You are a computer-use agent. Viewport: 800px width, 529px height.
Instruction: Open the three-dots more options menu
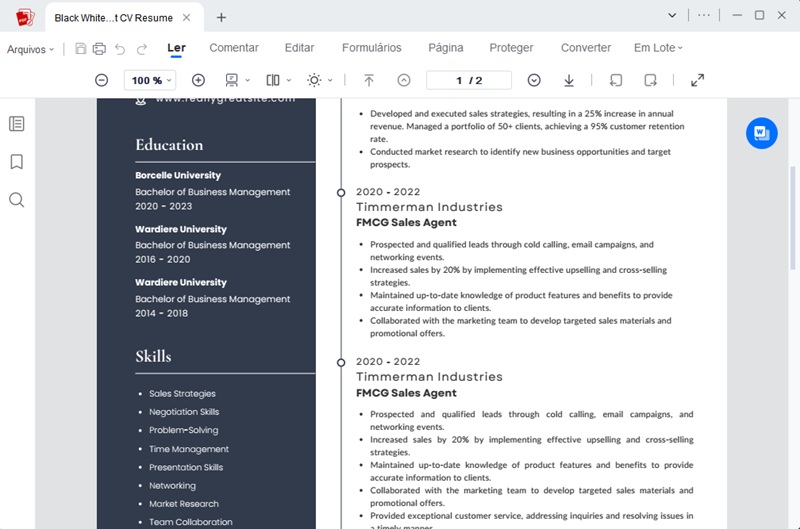click(x=704, y=15)
